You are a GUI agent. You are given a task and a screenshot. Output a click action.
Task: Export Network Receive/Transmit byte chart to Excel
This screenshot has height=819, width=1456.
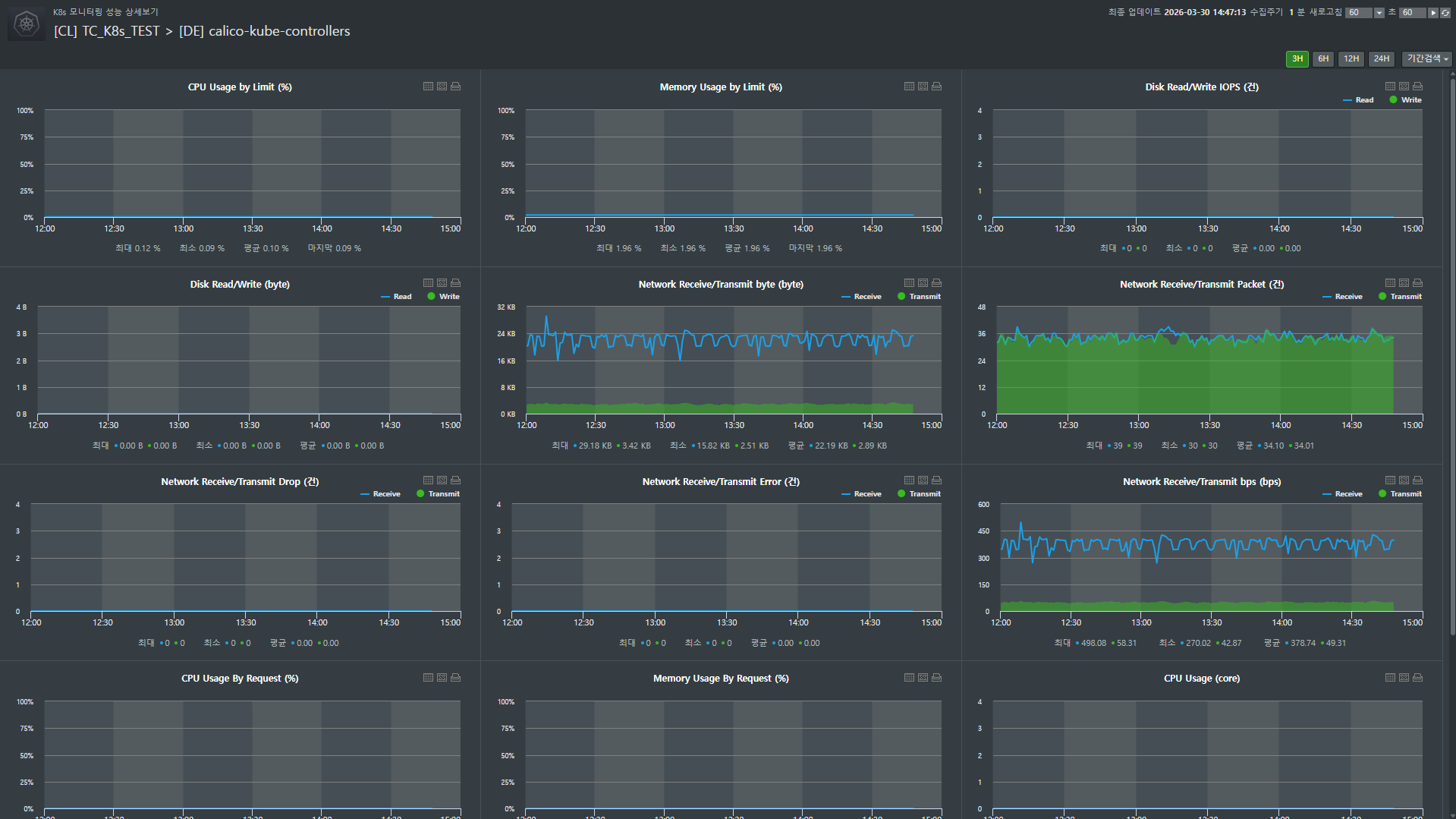click(x=923, y=283)
